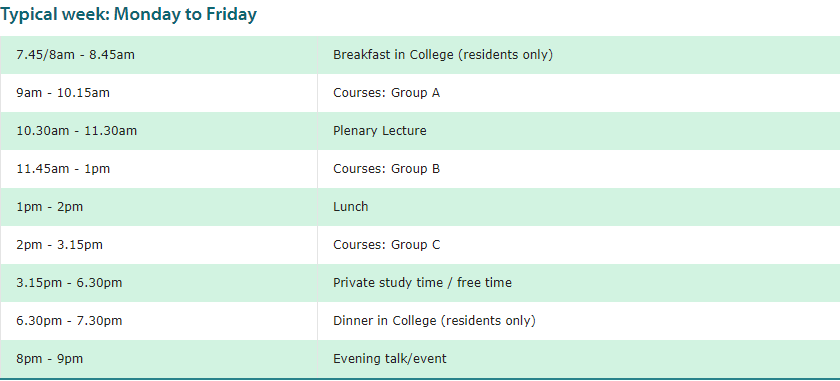
Task: Select the 2pm - 3.15pm time cell
Action: tap(159, 245)
